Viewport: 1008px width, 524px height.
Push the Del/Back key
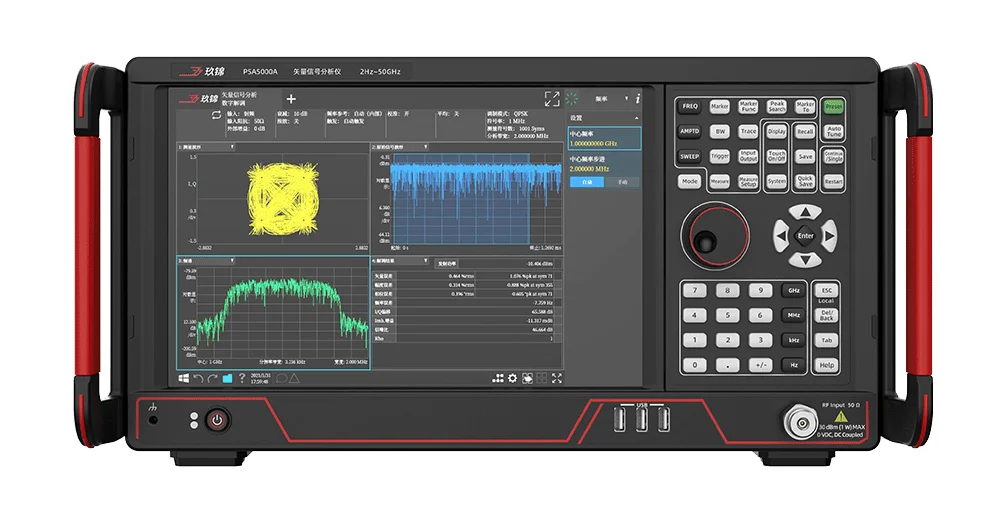pos(826,316)
